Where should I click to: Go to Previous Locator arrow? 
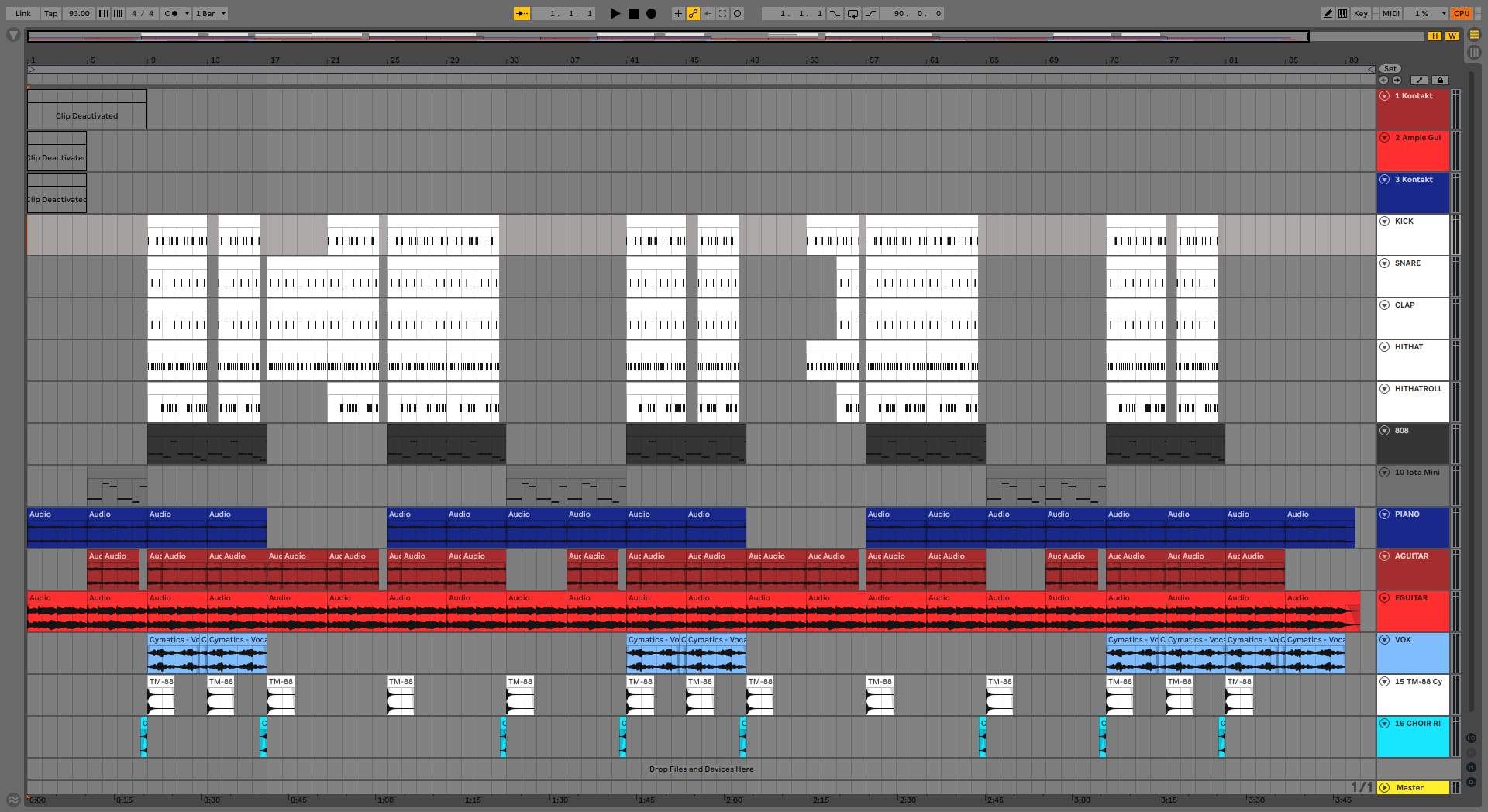1383,80
